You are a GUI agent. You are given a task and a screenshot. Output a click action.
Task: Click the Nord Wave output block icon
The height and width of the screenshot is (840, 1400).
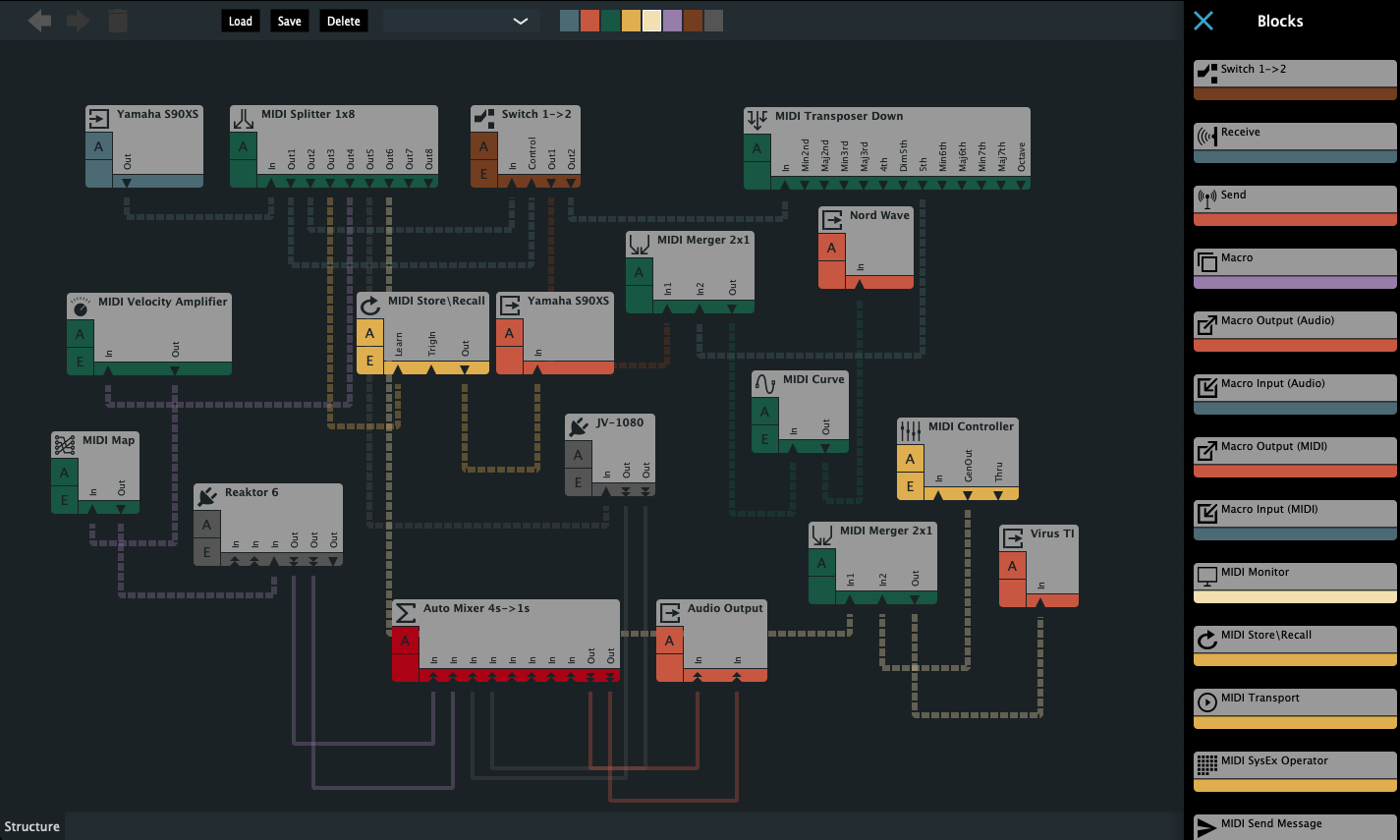(x=831, y=220)
